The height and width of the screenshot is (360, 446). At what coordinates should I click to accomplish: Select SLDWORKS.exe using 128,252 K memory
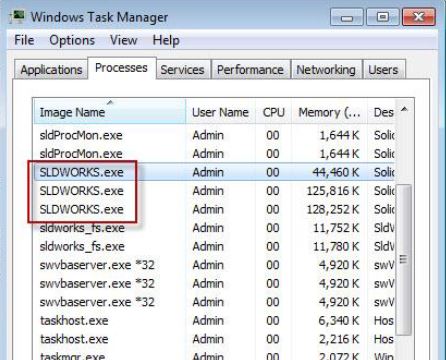(x=214, y=209)
